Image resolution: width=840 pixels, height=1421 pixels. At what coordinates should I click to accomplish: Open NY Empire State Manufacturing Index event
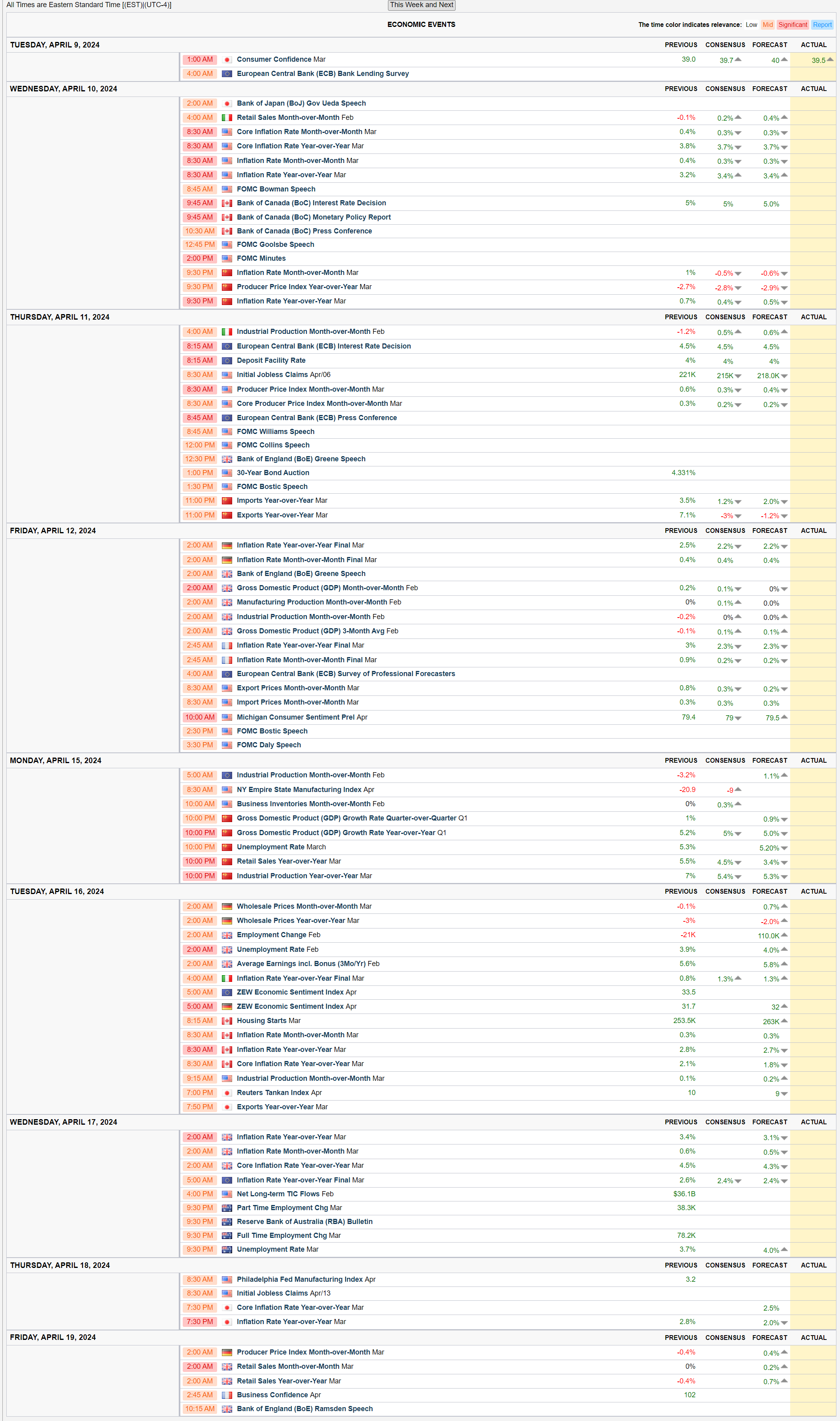click(x=298, y=790)
